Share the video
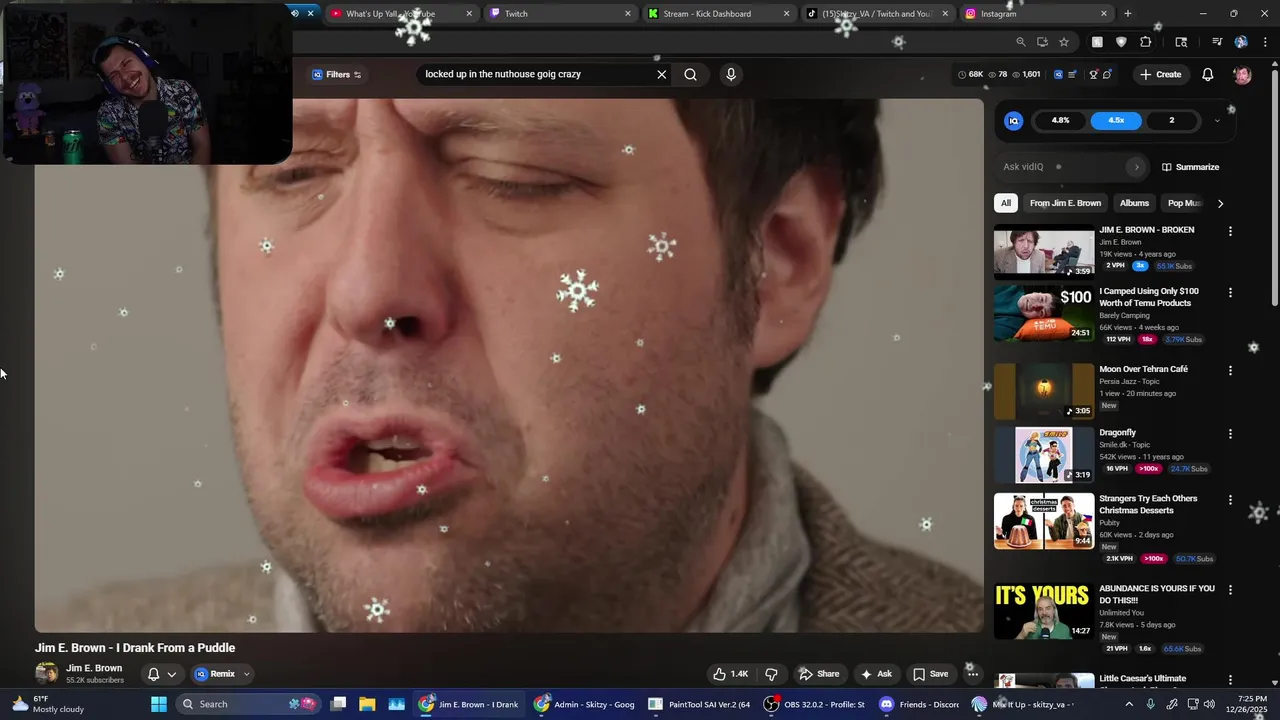Viewport: 1280px width, 720px height. click(x=819, y=674)
